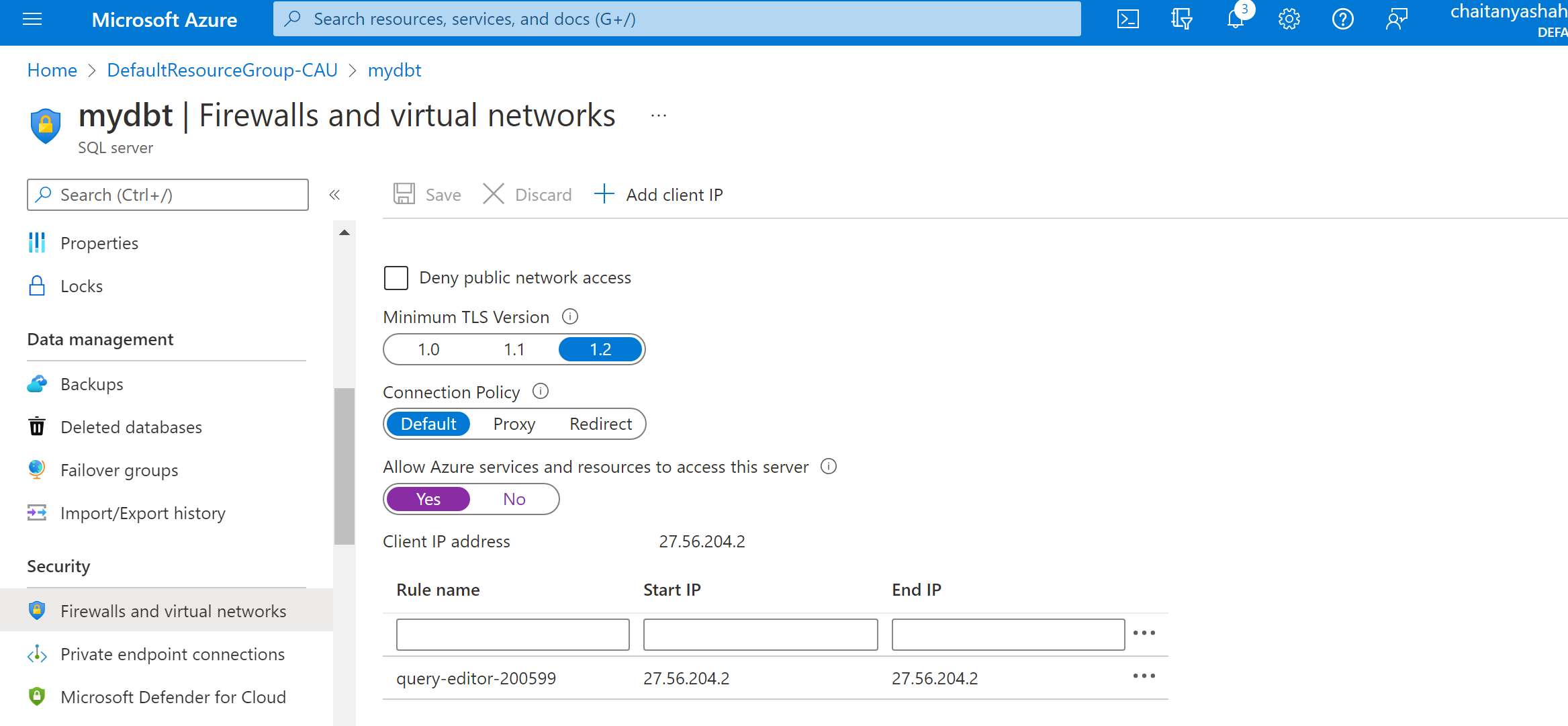Switch to Firewalls and virtual networks
This screenshot has width=1568, height=726.
point(173,610)
